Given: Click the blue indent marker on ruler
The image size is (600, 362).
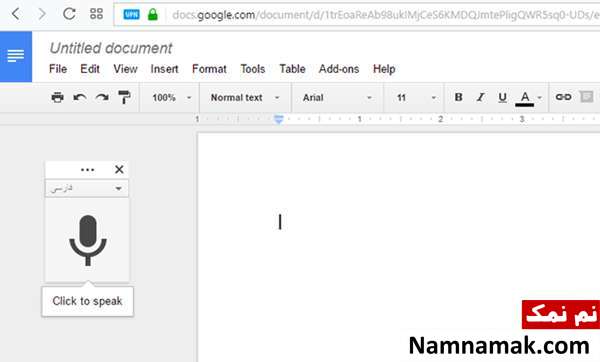Looking at the screenshot, I should (279, 119).
